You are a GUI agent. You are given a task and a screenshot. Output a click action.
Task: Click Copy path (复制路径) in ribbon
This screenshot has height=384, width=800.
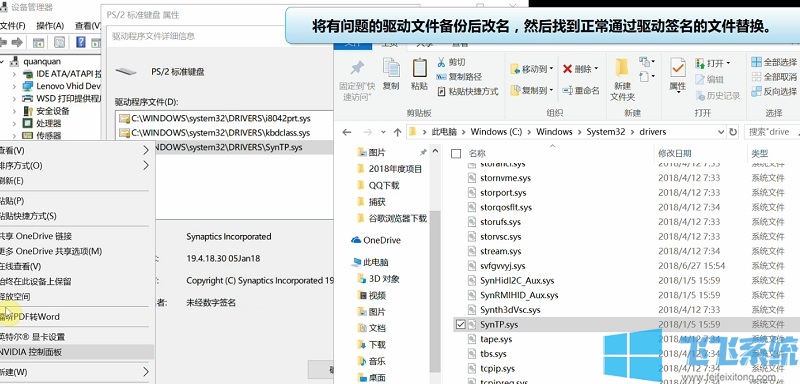459,76
